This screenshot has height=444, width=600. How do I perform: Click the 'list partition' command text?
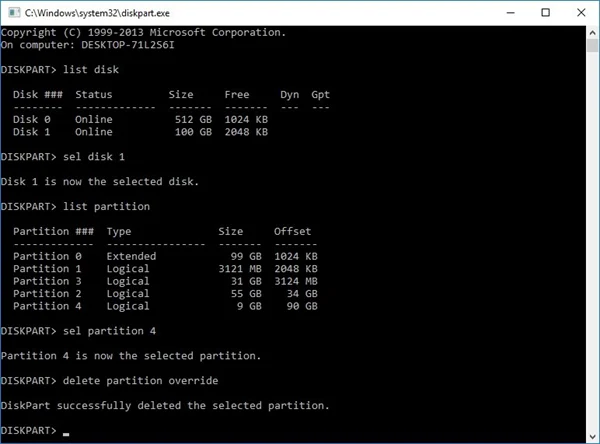click(106, 207)
